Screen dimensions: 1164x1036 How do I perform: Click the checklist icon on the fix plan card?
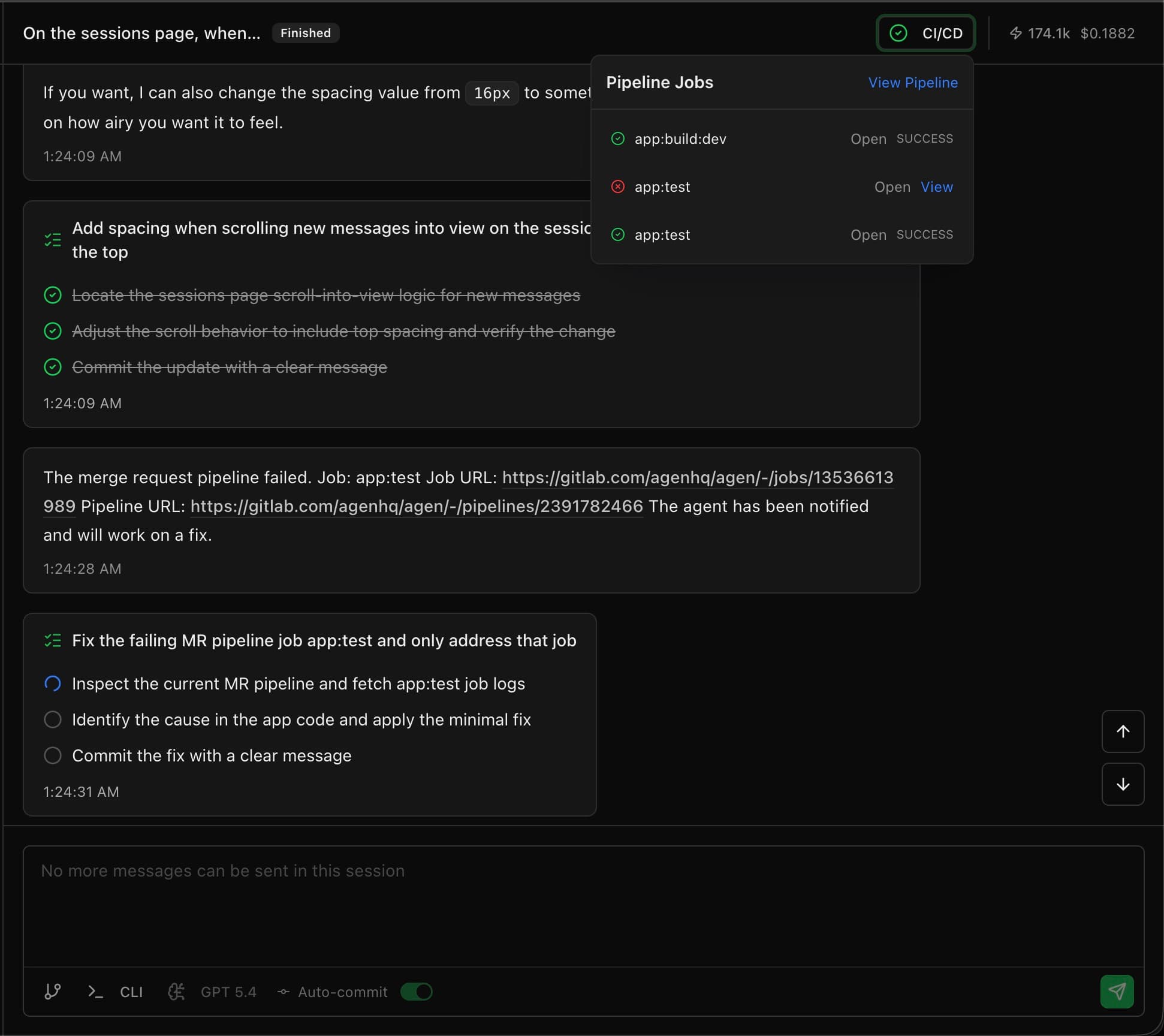[x=53, y=640]
